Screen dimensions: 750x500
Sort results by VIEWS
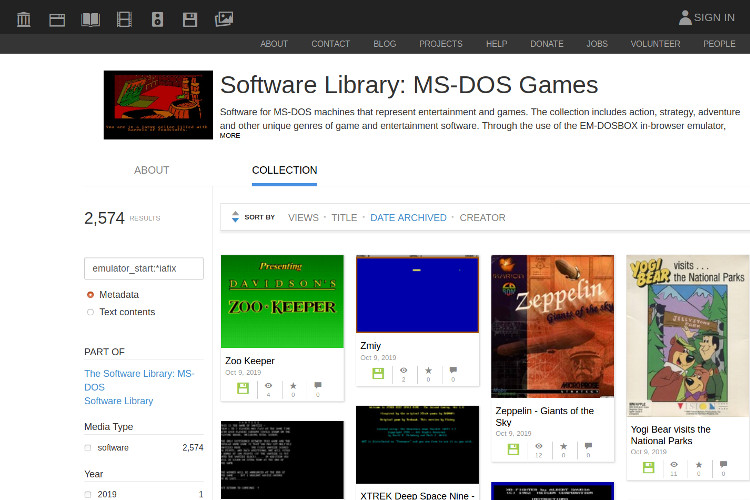point(303,217)
